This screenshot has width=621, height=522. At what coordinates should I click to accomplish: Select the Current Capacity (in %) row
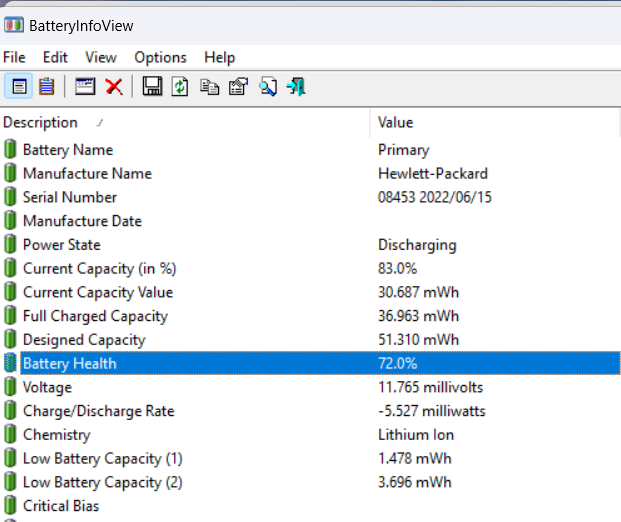pos(310,269)
